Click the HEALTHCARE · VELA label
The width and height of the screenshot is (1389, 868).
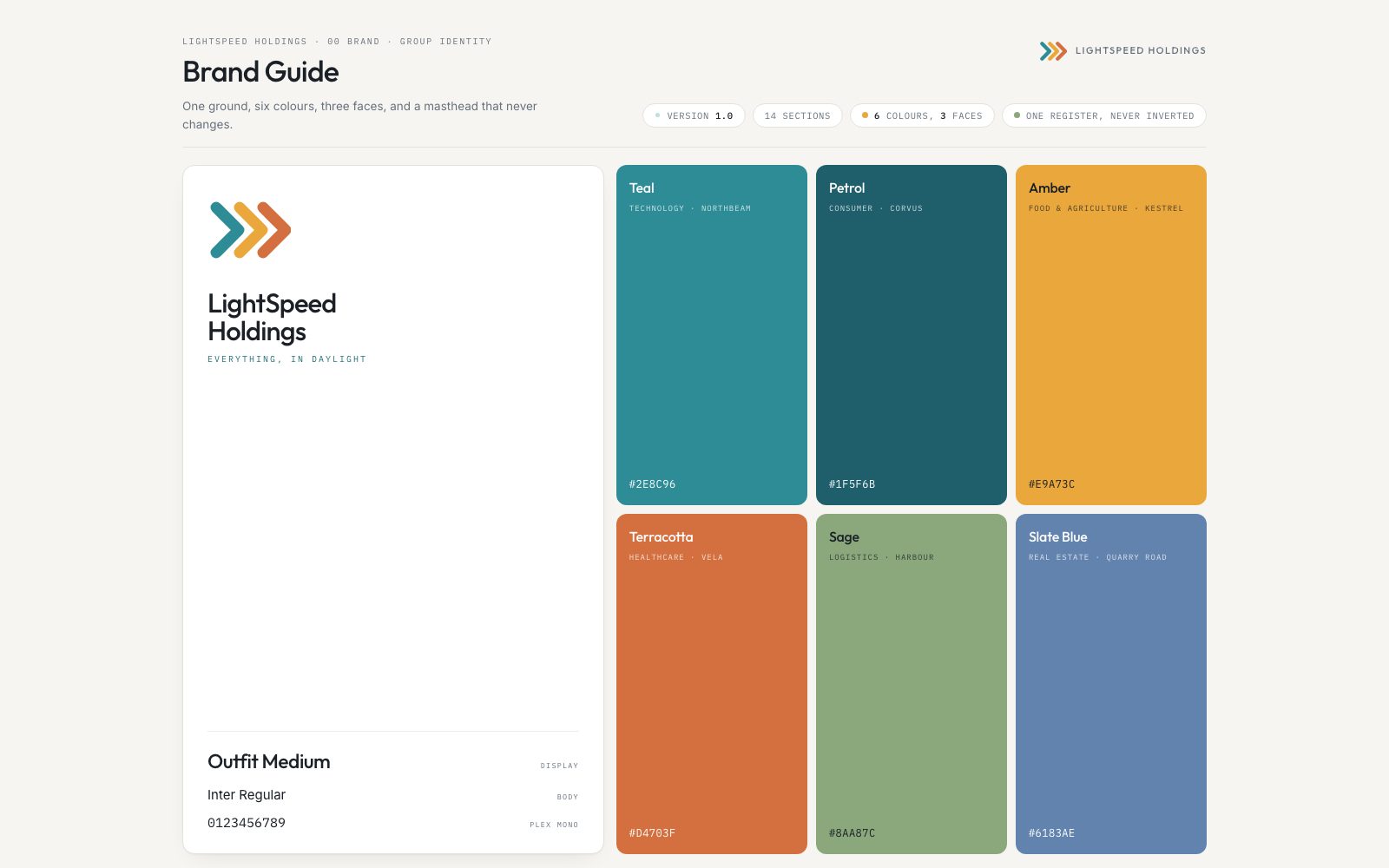676,557
